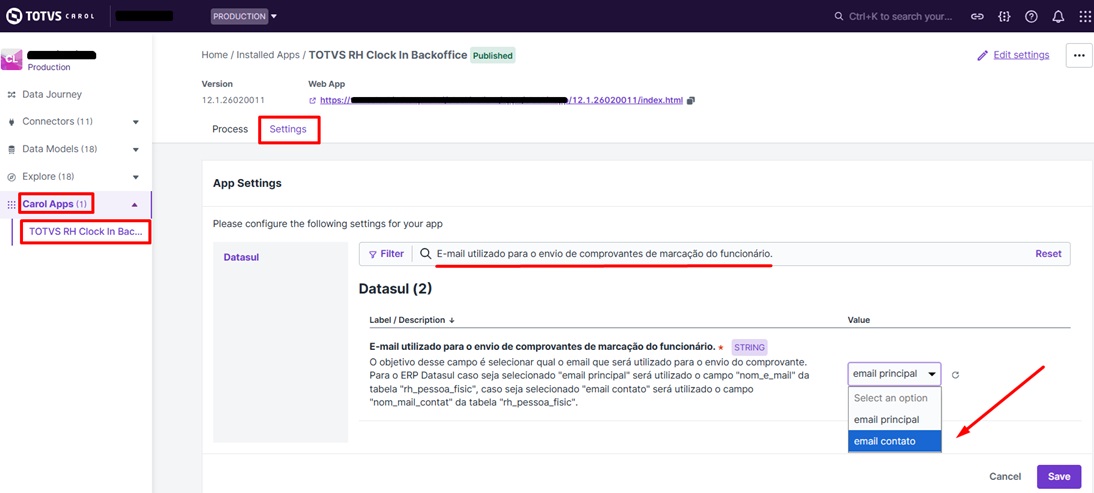This screenshot has height=493, width=1094.
Task: Click the magnifier icon in settings search
Action: coord(425,255)
